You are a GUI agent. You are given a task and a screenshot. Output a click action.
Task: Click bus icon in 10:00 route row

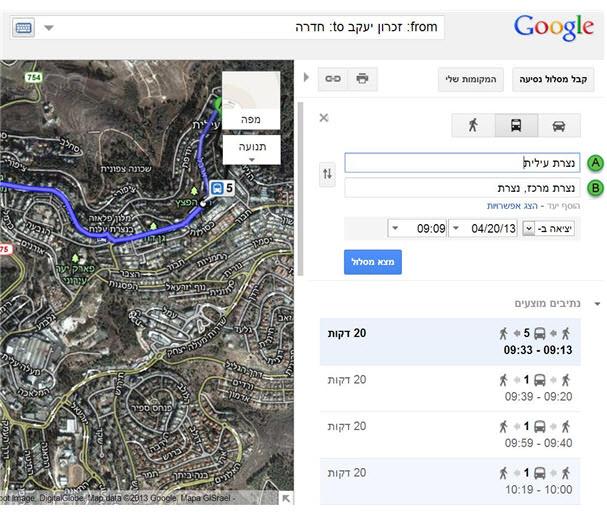point(540,473)
